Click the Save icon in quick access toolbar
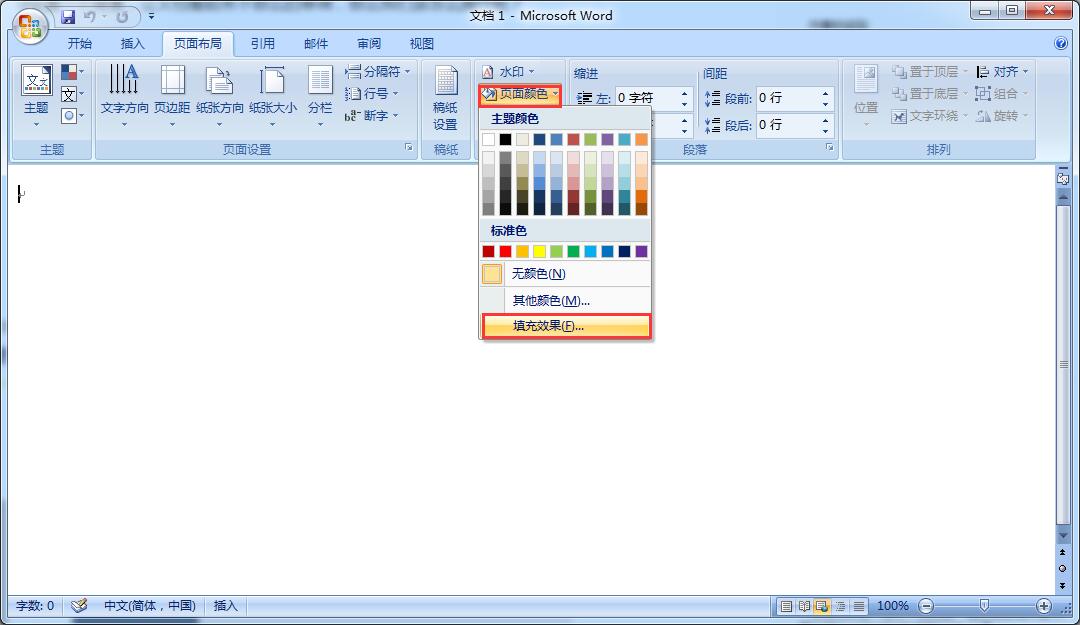The height and width of the screenshot is (625, 1080). click(68, 17)
